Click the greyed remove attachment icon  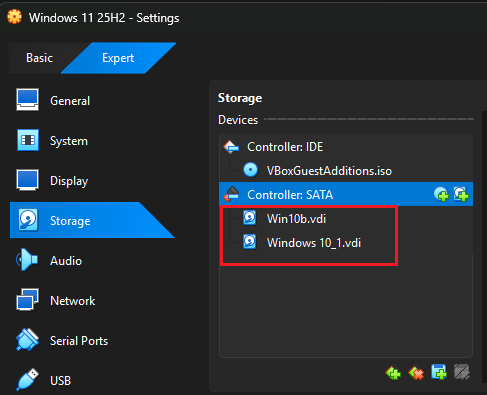click(x=462, y=372)
